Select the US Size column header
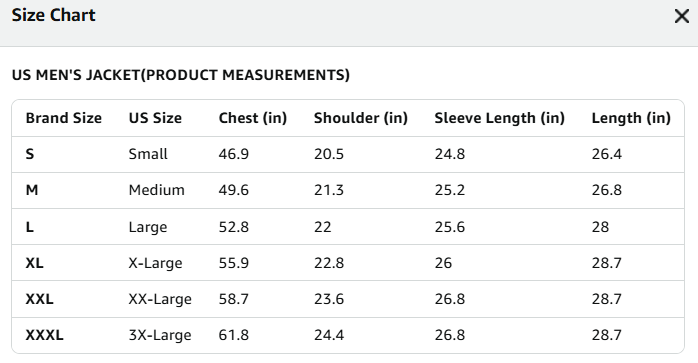The width and height of the screenshot is (698, 363). coord(155,118)
